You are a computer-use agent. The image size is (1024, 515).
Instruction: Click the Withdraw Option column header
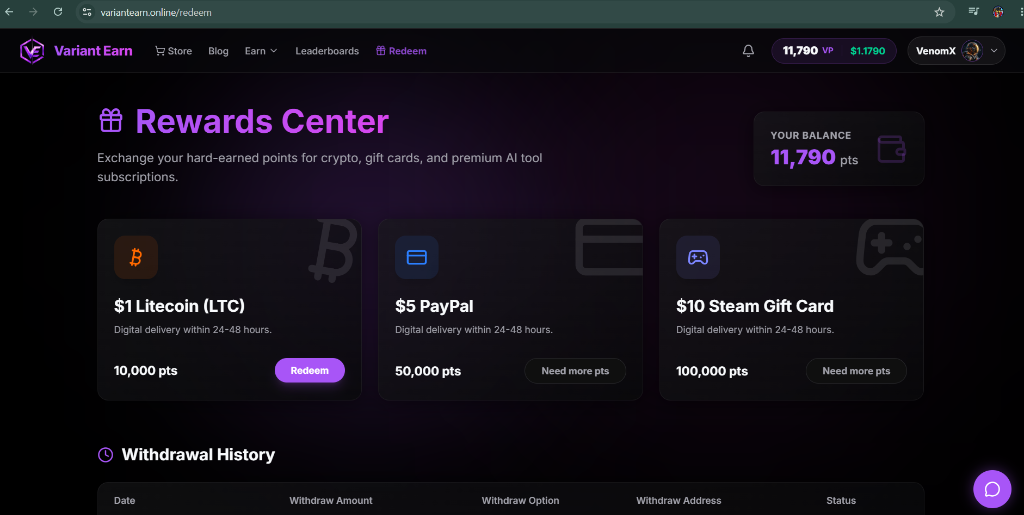click(x=520, y=501)
